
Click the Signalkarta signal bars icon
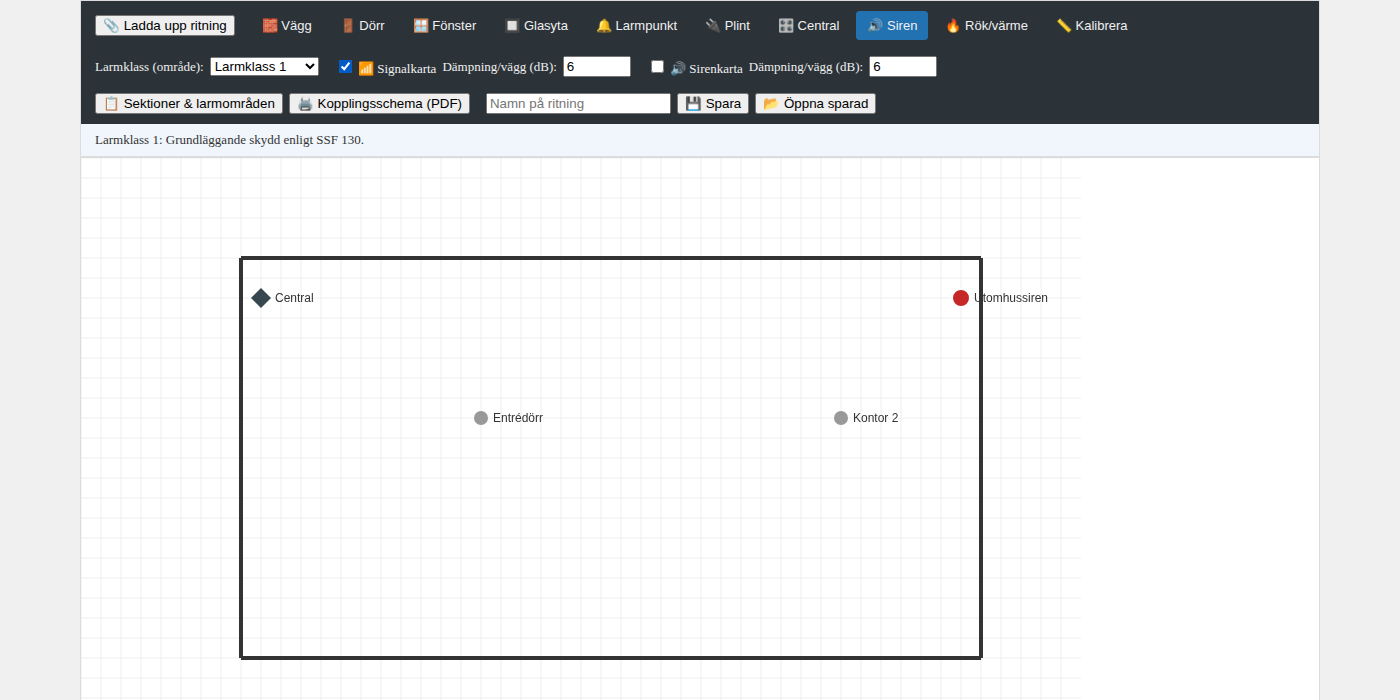pyautogui.click(x=366, y=69)
